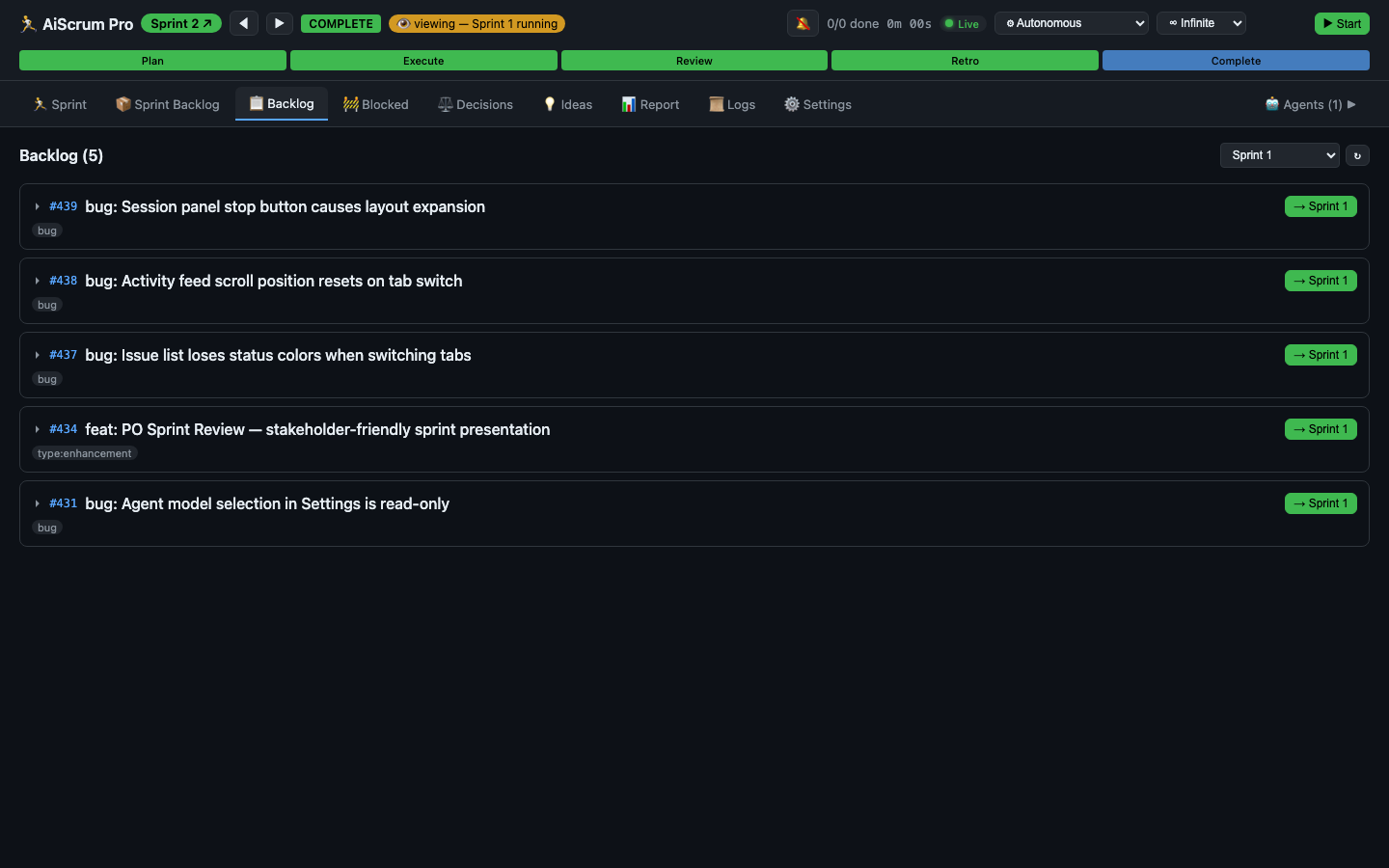Click the green Execute phase bar
This screenshot has width=1389, height=868.
click(423, 60)
